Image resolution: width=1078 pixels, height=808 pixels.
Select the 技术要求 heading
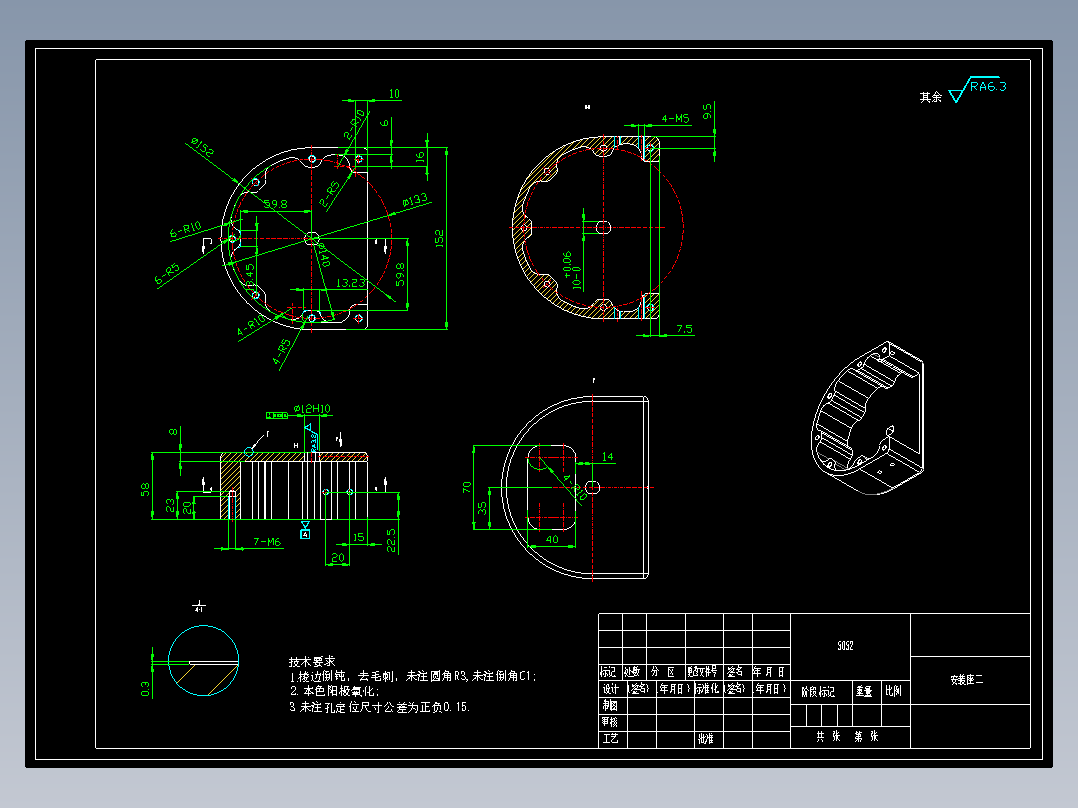coord(311,662)
